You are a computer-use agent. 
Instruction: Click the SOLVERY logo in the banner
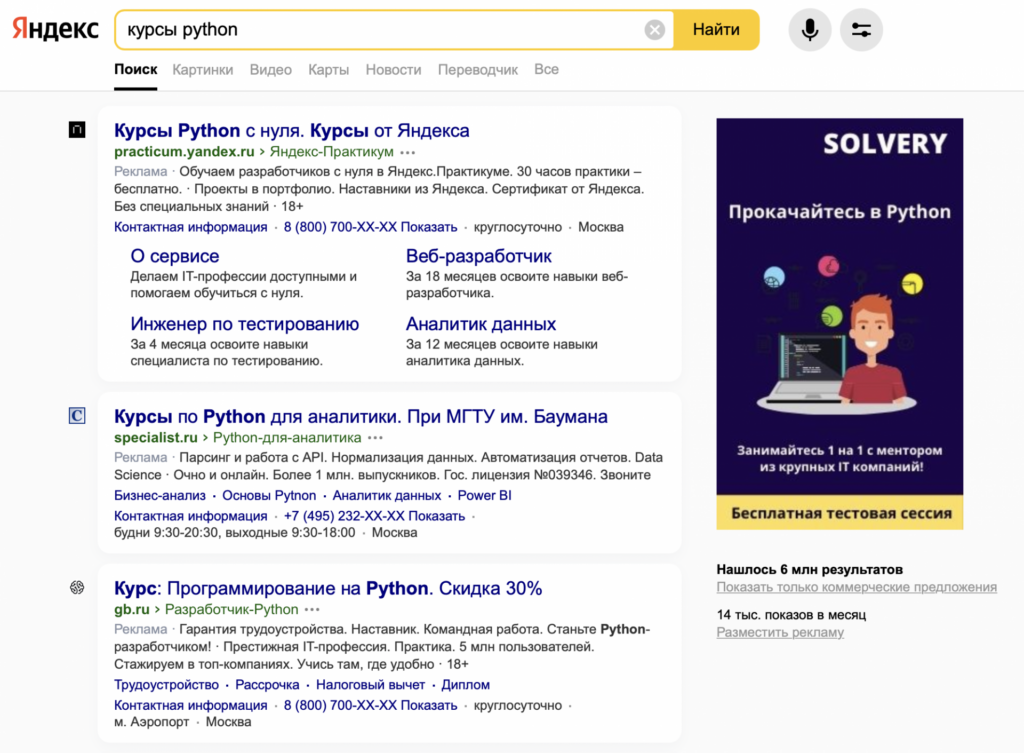pyautogui.click(x=888, y=143)
